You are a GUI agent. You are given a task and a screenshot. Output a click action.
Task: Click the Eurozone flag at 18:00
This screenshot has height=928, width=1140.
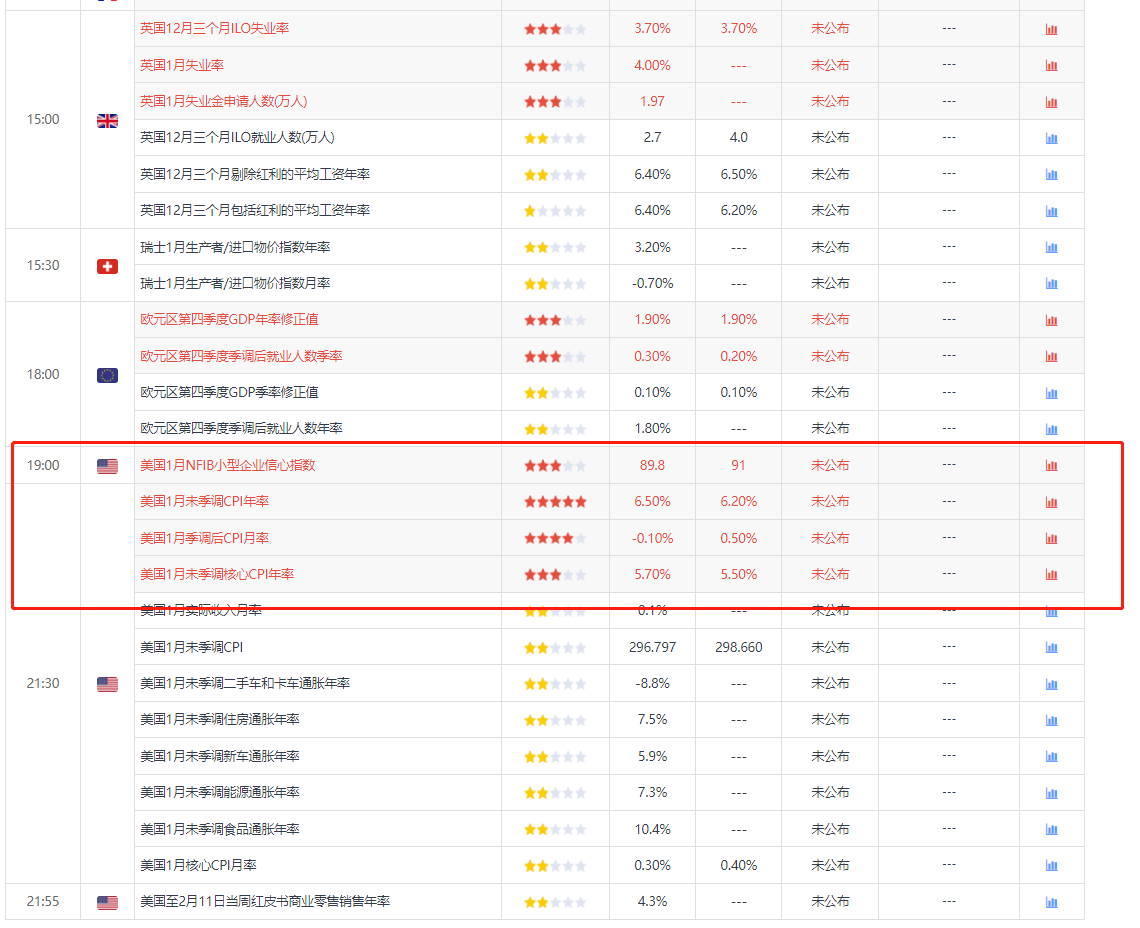(108, 375)
